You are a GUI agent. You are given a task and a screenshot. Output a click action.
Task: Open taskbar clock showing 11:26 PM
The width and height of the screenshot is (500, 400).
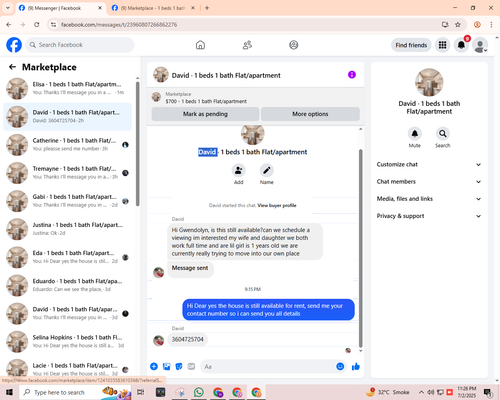tap(467, 392)
